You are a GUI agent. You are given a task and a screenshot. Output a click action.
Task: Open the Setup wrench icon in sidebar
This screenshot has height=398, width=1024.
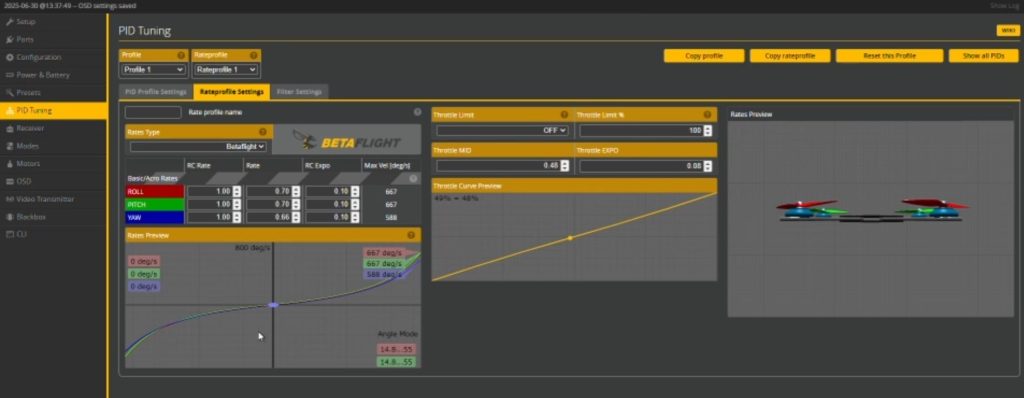point(10,22)
